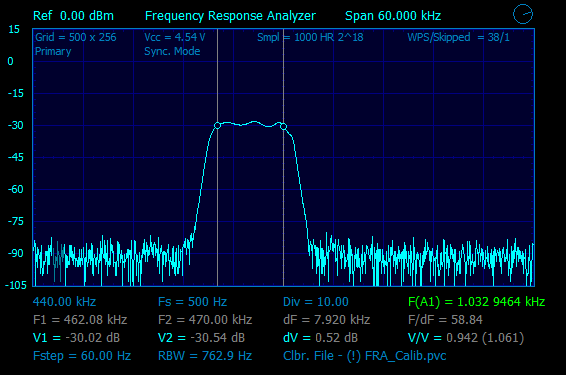Click the Smpl = 1000 HR 2^18 text
The image size is (566, 375).
coord(310,37)
